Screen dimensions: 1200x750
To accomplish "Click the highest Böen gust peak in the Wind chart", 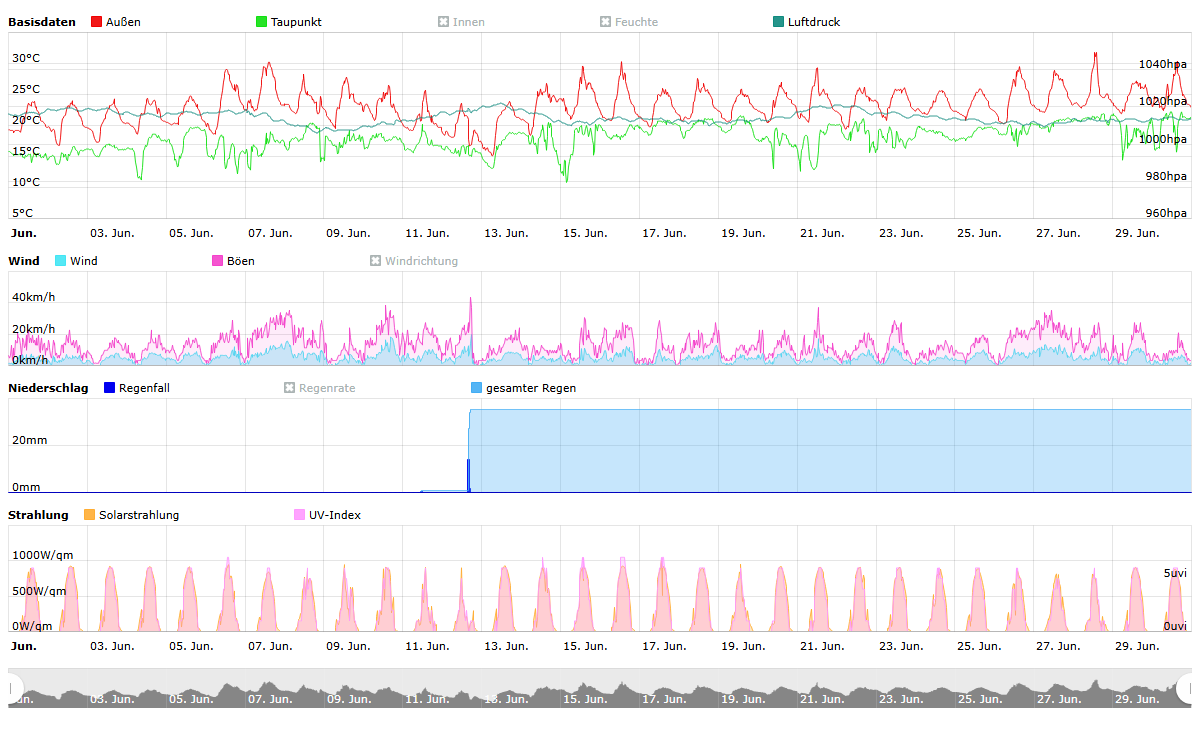I will tap(470, 300).
